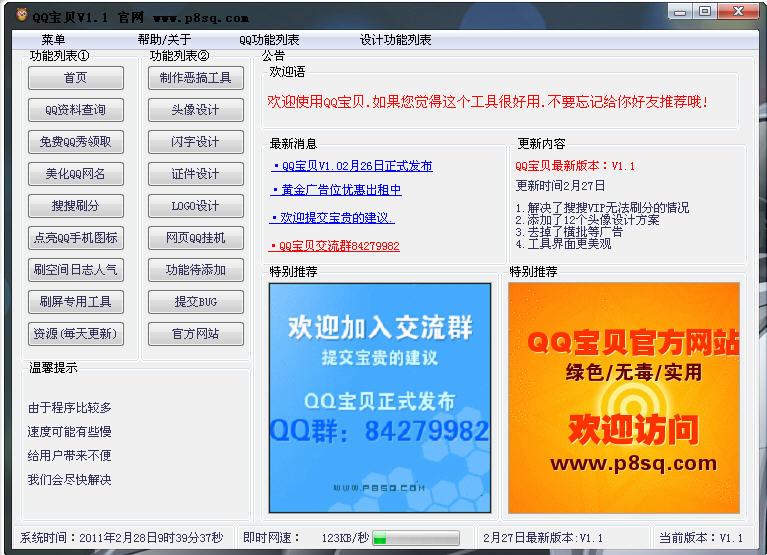Image resolution: width=767 pixels, height=555 pixels.
Task: Click tip text 给用户带来不便
Action: point(69,456)
